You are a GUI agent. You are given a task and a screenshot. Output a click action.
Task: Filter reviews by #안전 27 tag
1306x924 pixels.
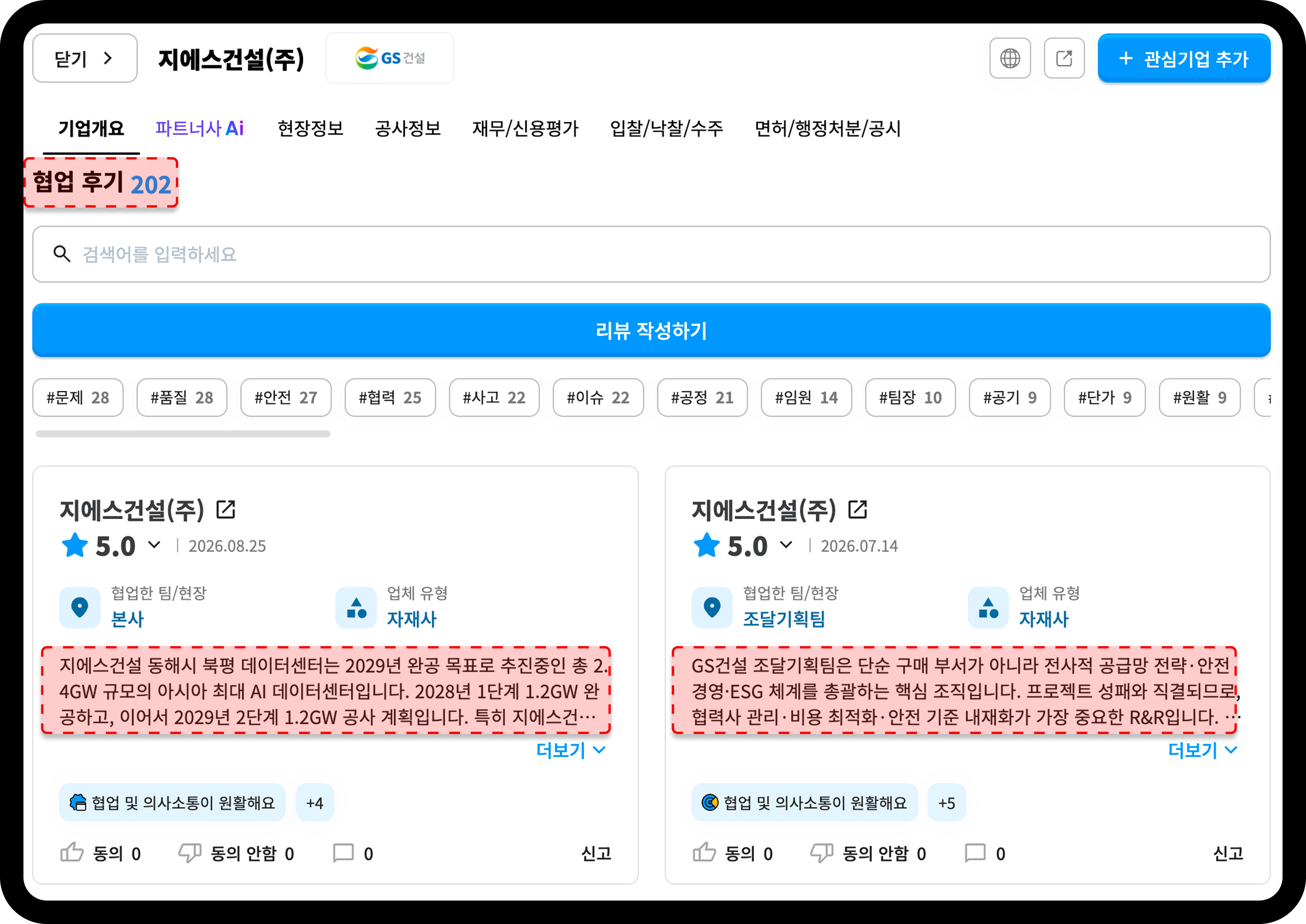pos(286,398)
